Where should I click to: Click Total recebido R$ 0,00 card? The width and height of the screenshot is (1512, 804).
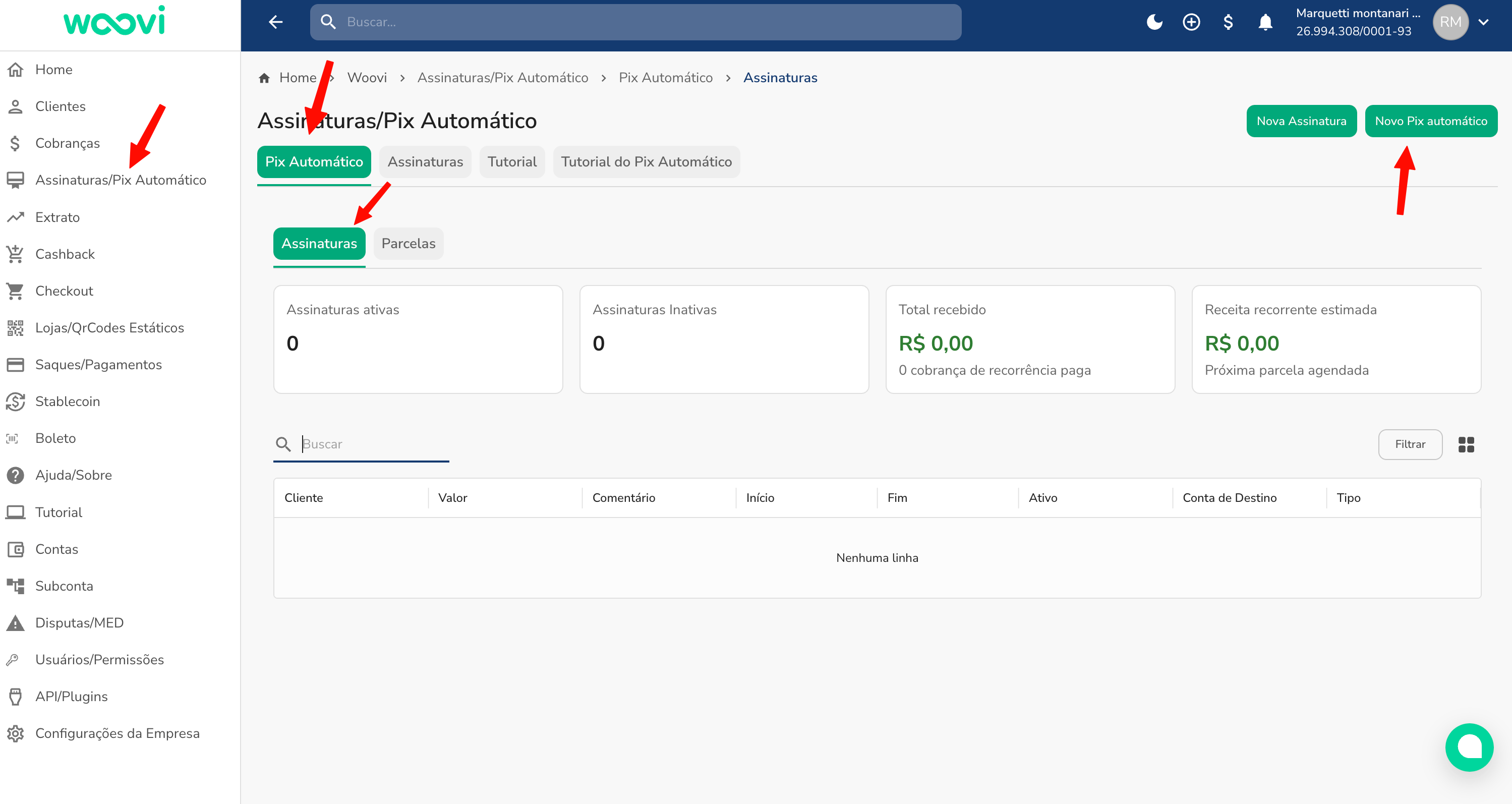[x=1030, y=339]
